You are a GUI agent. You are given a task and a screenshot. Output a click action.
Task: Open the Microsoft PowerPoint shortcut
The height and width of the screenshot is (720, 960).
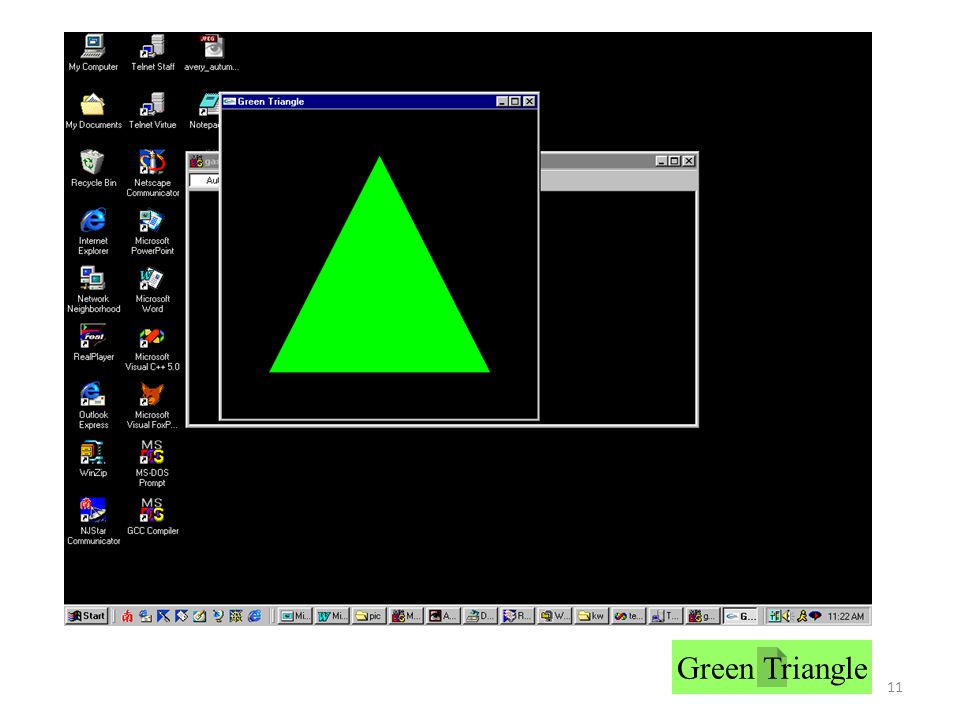pos(152,231)
